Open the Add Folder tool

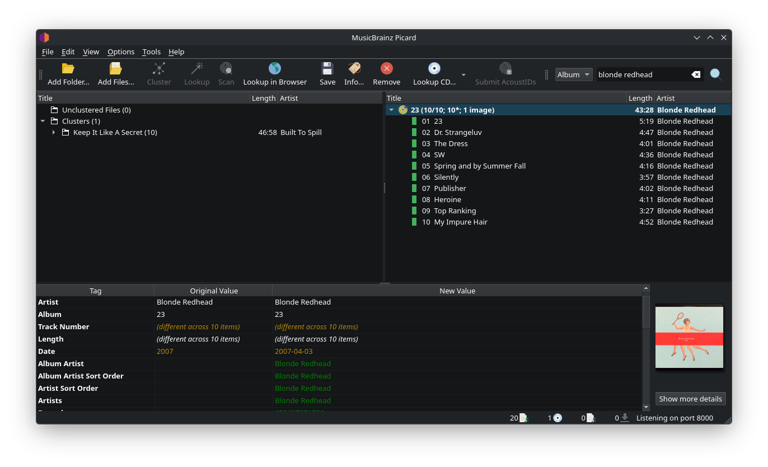coord(68,74)
